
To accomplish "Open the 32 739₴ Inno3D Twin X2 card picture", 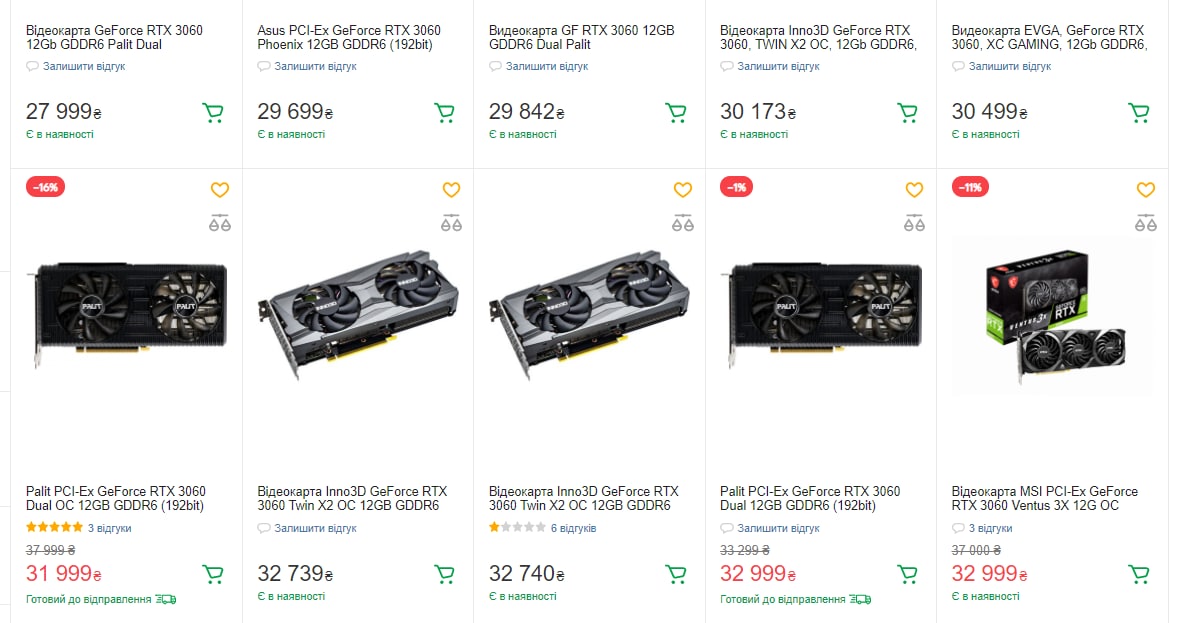I will click(x=358, y=316).
